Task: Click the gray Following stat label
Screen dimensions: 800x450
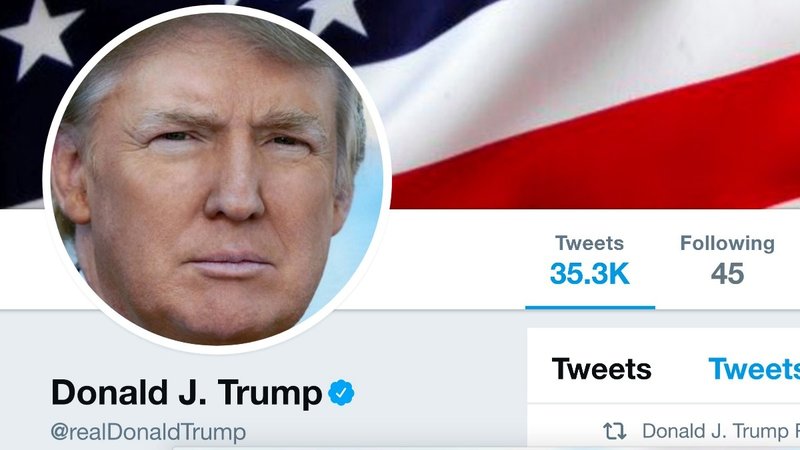Action: point(728,243)
